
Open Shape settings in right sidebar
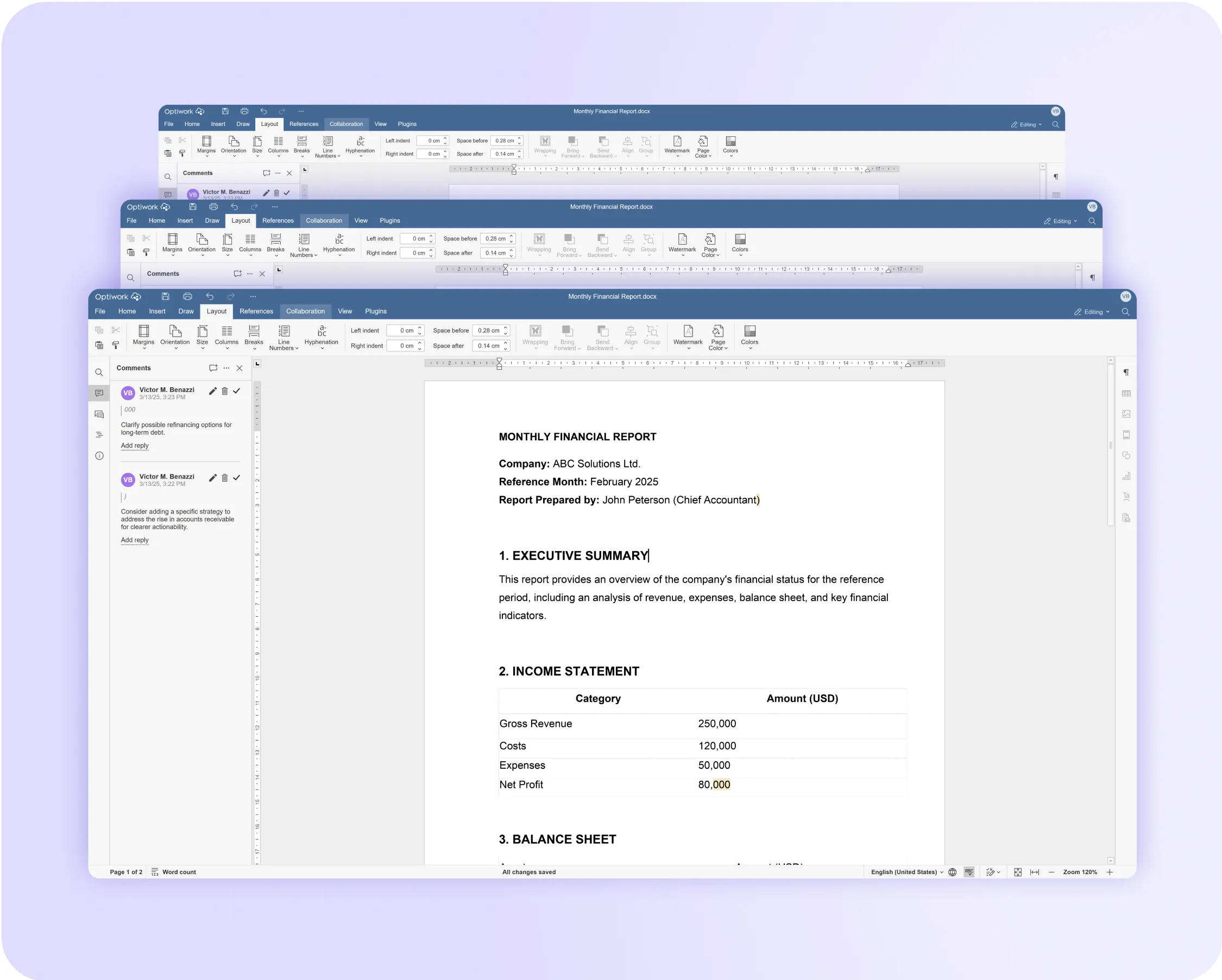coord(1126,456)
